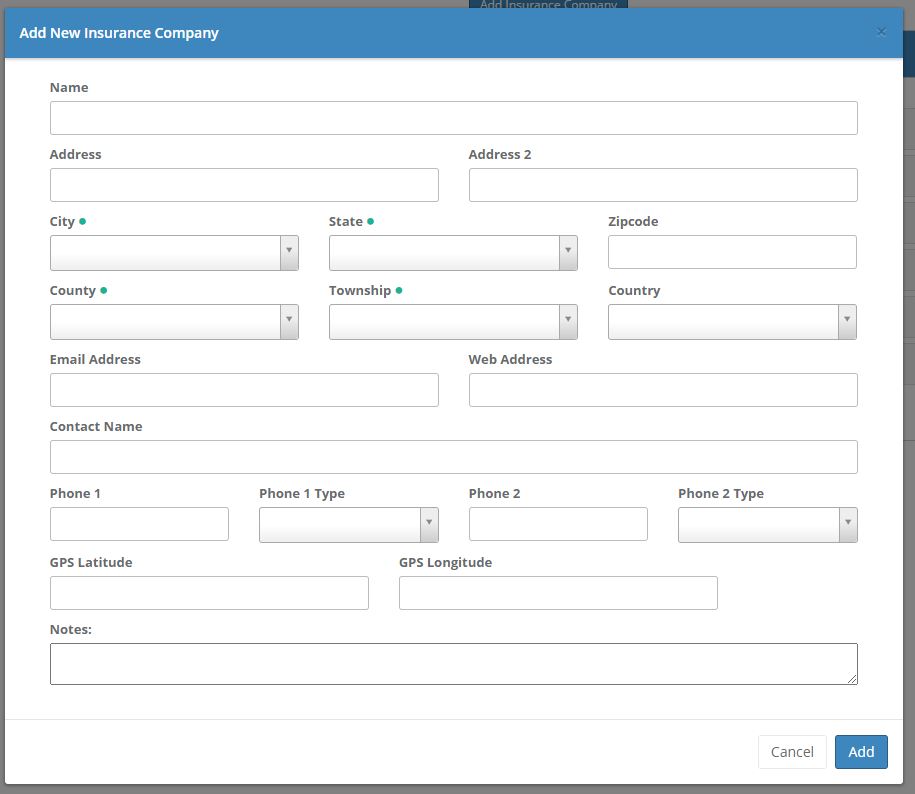Close the Add New Insurance Company dialog
The width and height of the screenshot is (915, 794).
pyautogui.click(x=881, y=32)
